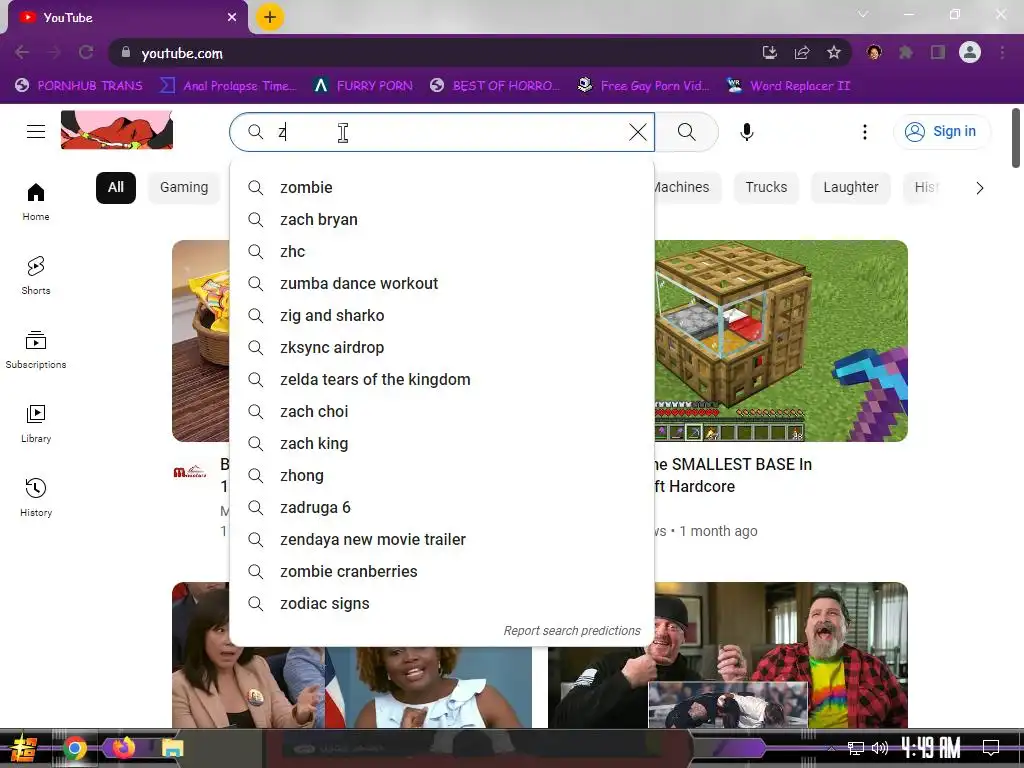This screenshot has width=1024, height=768.
Task: Choose the 'zombie' suggestion
Action: point(442,187)
